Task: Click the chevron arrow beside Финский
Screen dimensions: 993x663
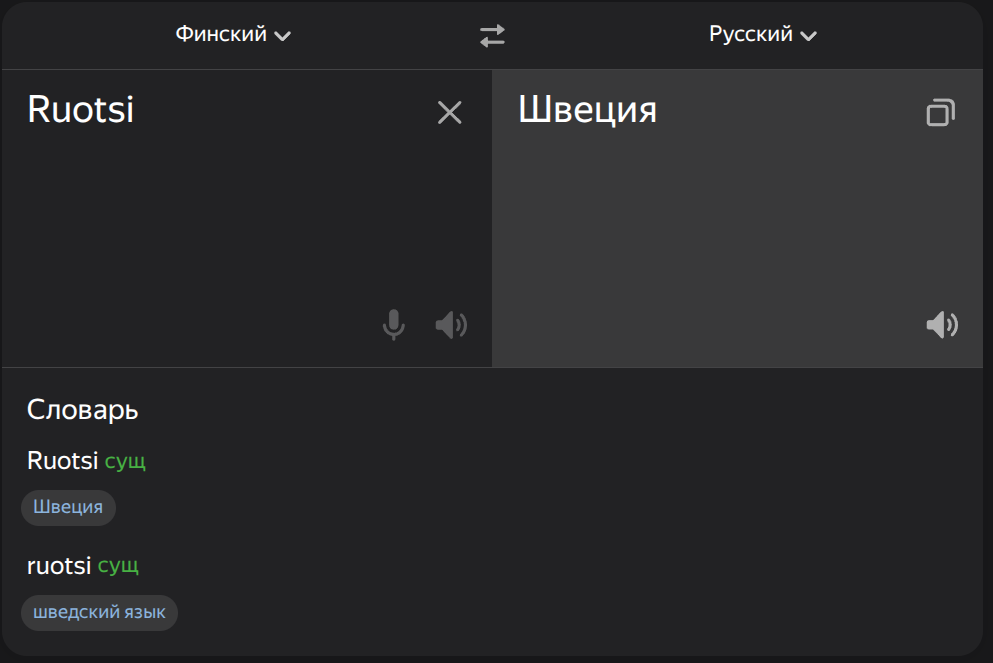Action: [283, 36]
